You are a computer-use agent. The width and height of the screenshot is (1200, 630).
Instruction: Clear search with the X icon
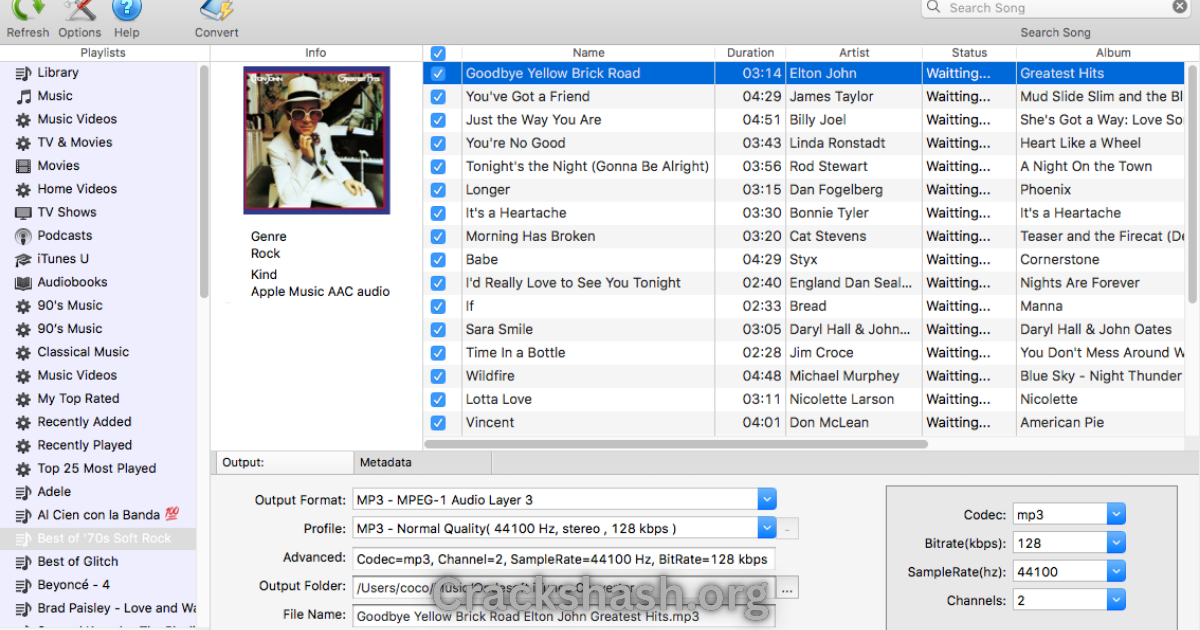tap(1179, 7)
